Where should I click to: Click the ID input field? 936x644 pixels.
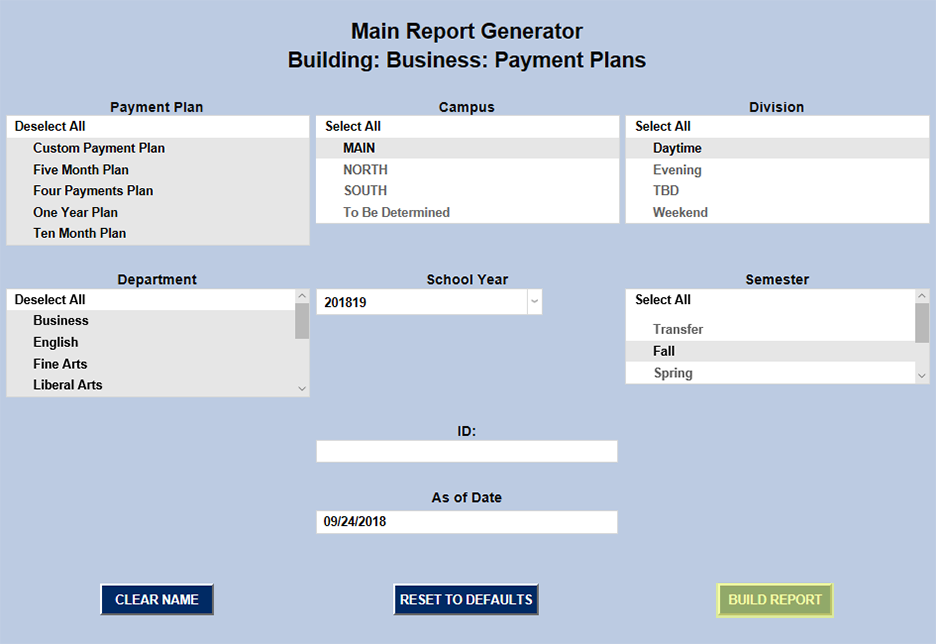pos(467,452)
